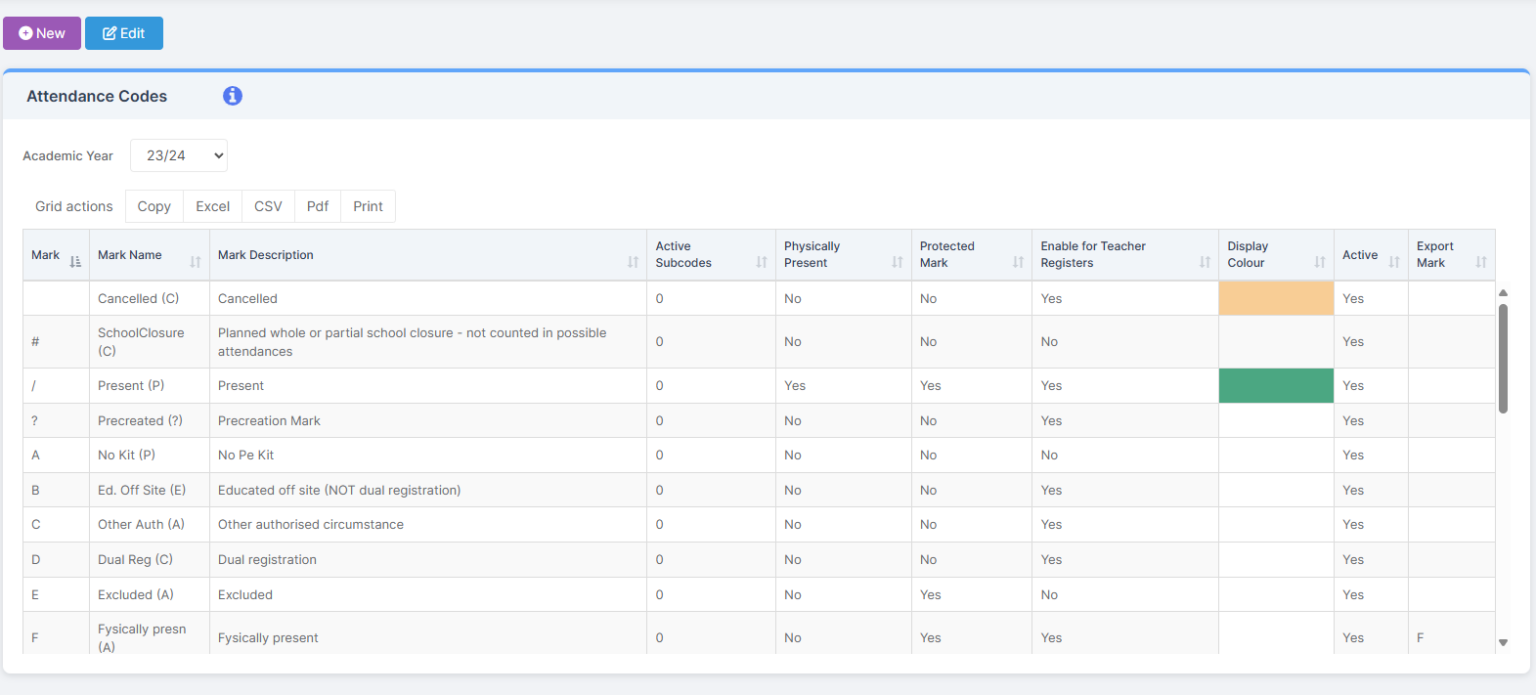Viewport: 1536px width, 695px height.
Task: Sort by Mark column sort icon
Action: pyautogui.click(x=75, y=261)
